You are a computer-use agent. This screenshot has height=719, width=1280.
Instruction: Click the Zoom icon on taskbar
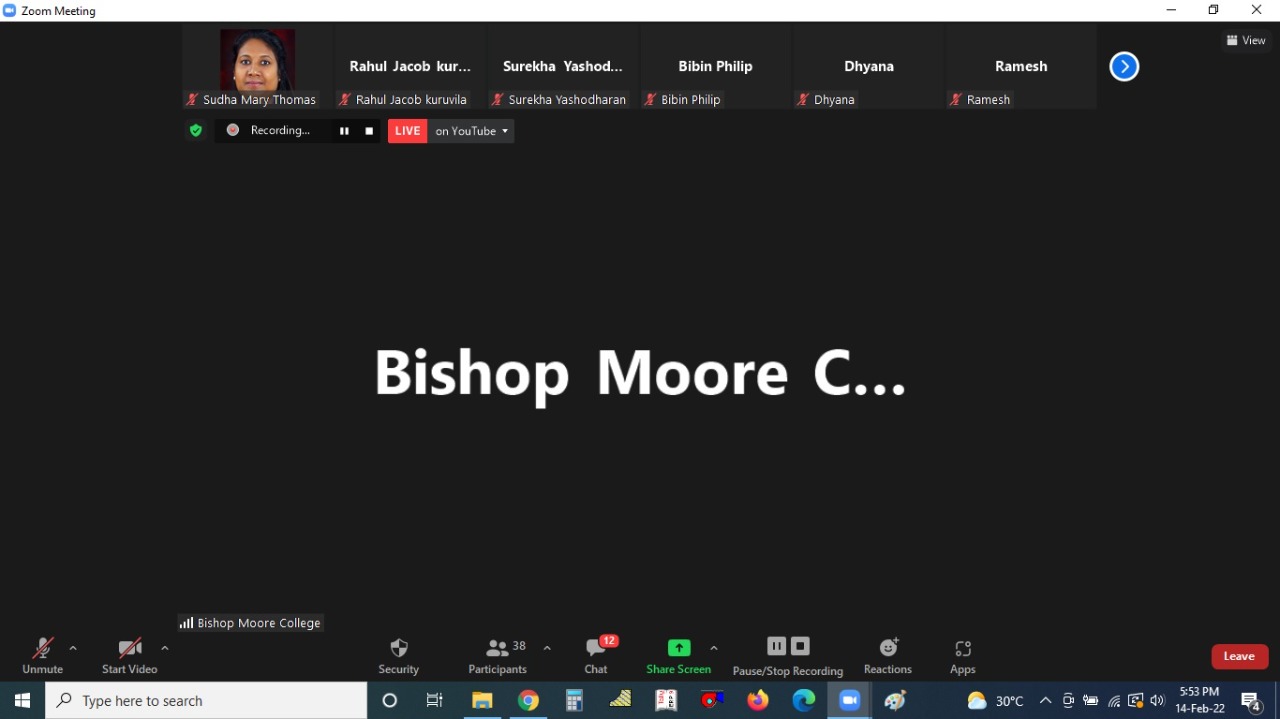click(850, 700)
